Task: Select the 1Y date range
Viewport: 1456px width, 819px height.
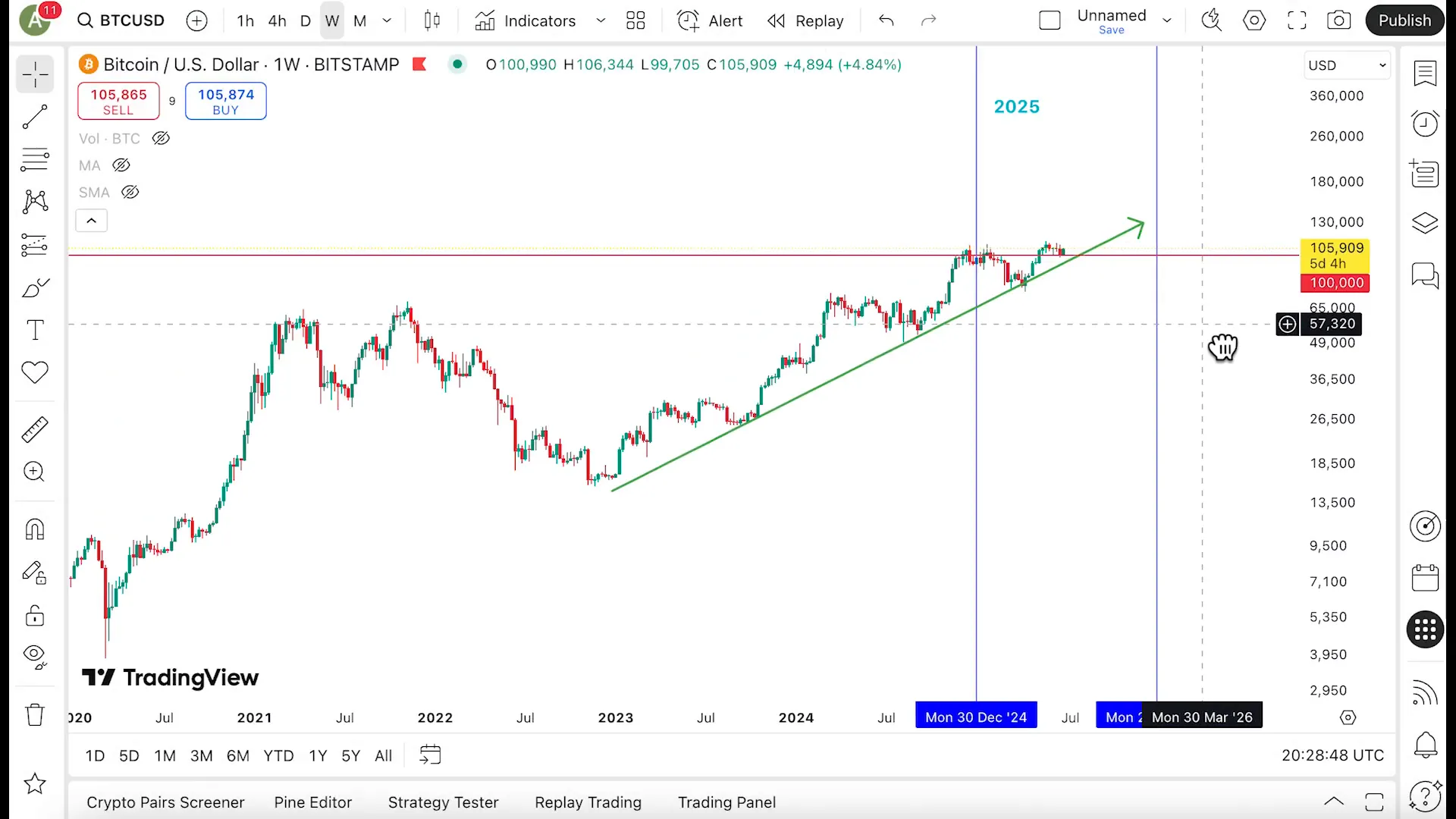Action: click(x=318, y=756)
